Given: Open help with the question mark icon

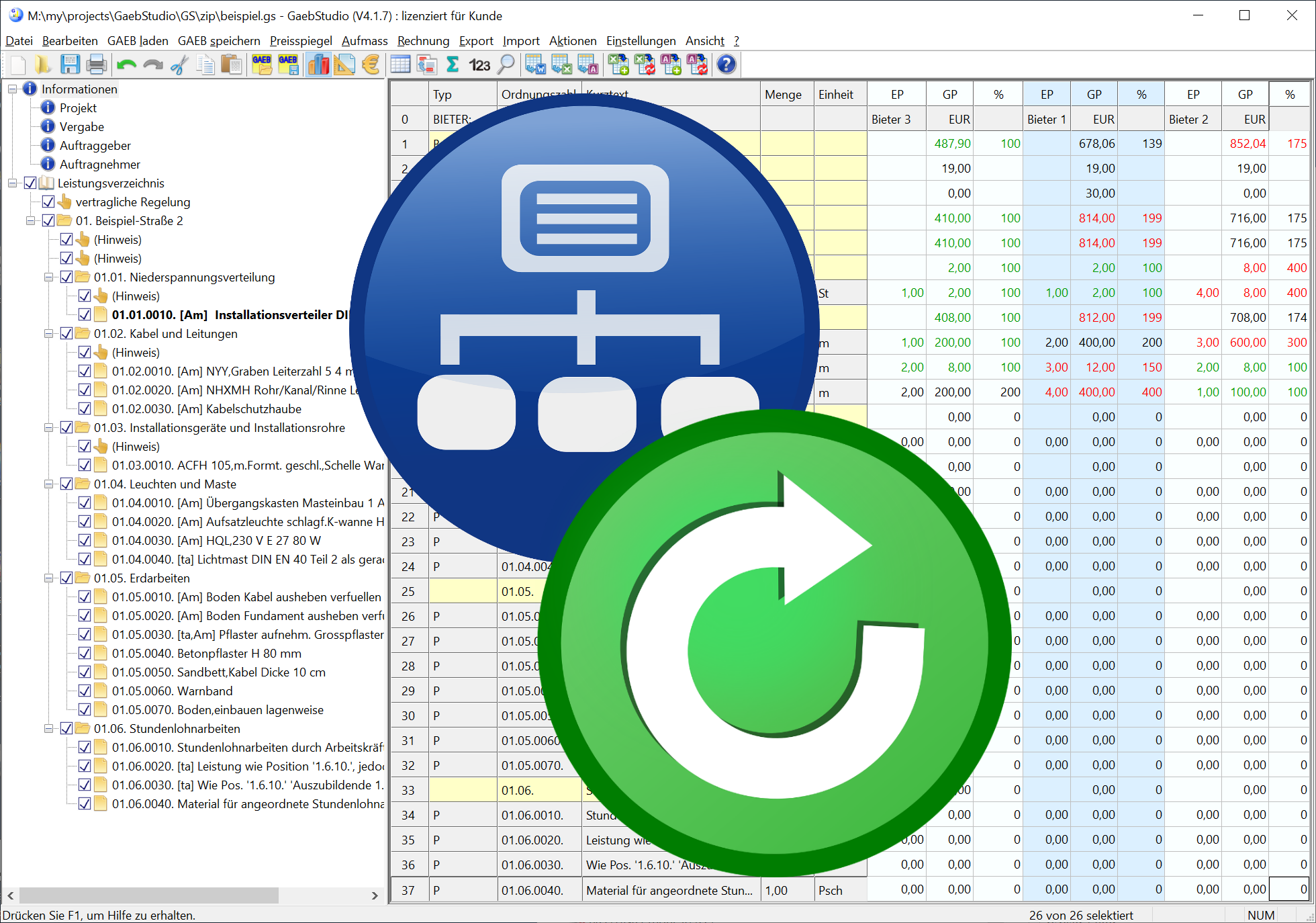Looking at the screenshot, I should tap(726, 65).
